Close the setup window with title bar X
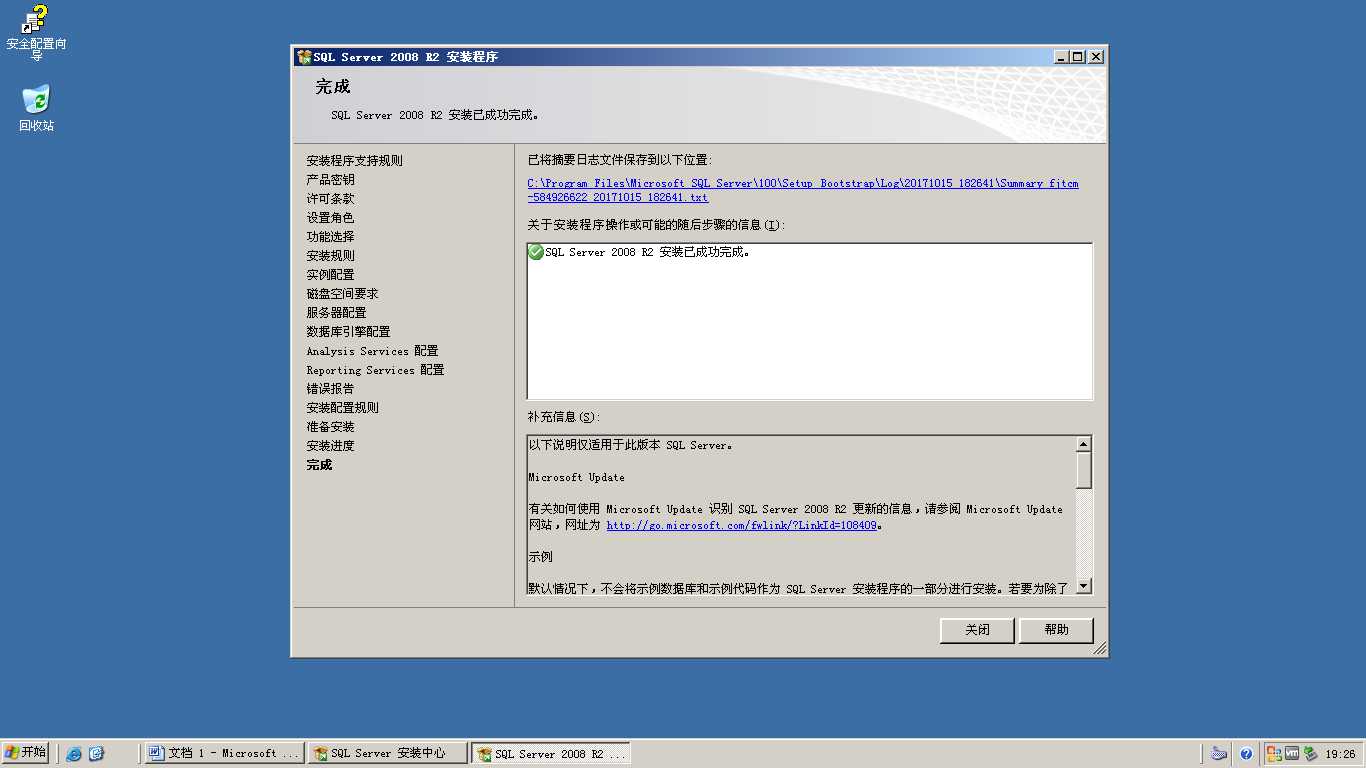 pos(1096,57)
